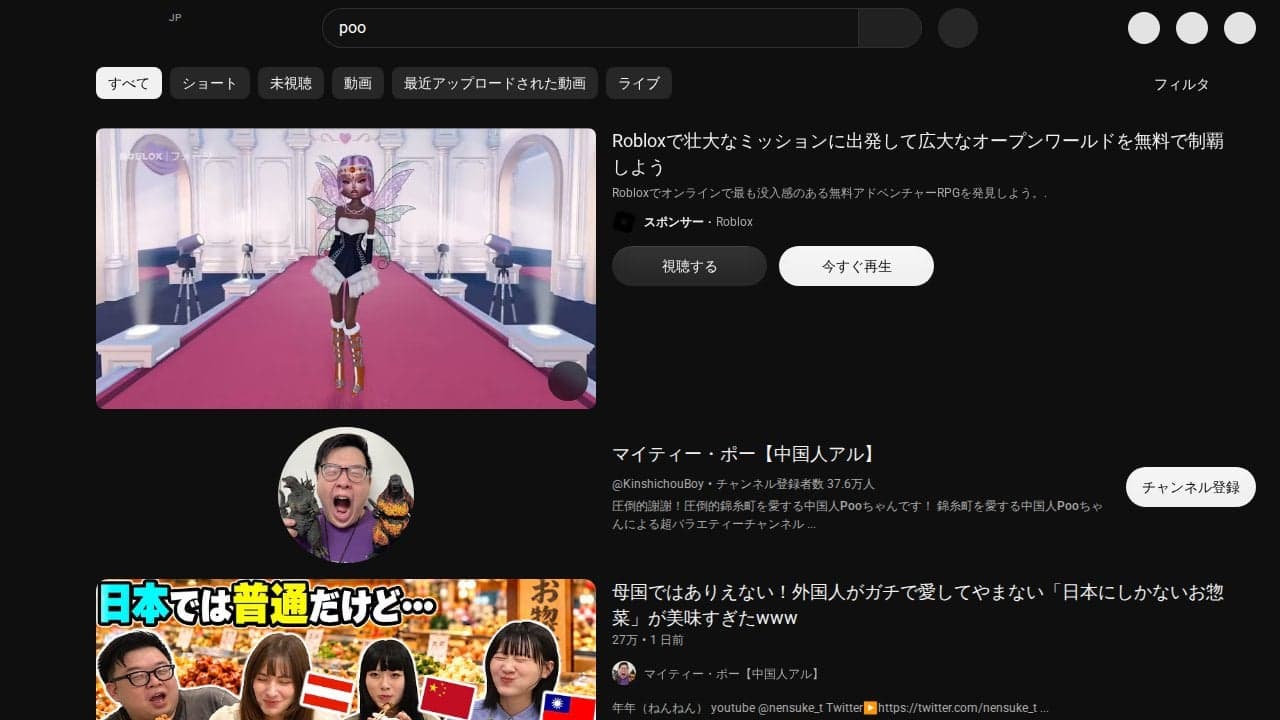Click the スポンサー・Roblox label text

(698, 222)
